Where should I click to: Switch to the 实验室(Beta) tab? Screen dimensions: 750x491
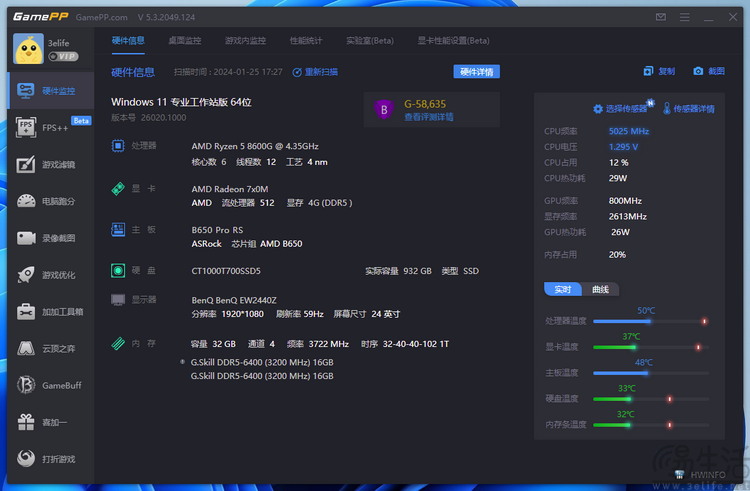click(370, 41)
